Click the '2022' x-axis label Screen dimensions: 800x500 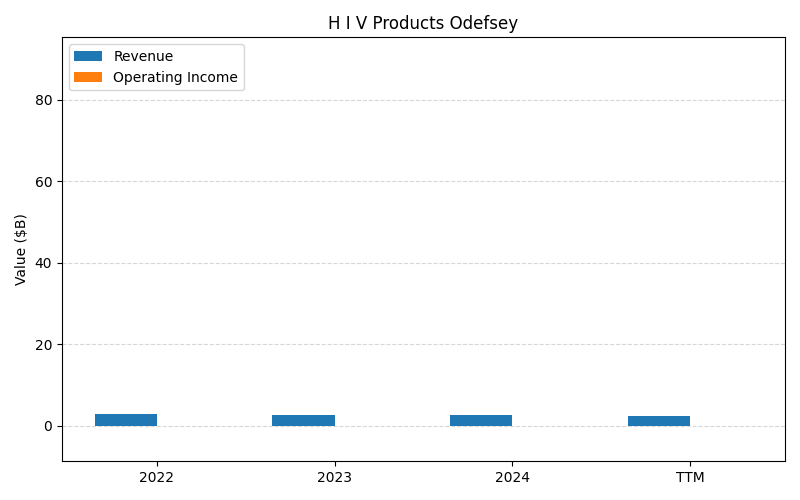click(157, 478)
